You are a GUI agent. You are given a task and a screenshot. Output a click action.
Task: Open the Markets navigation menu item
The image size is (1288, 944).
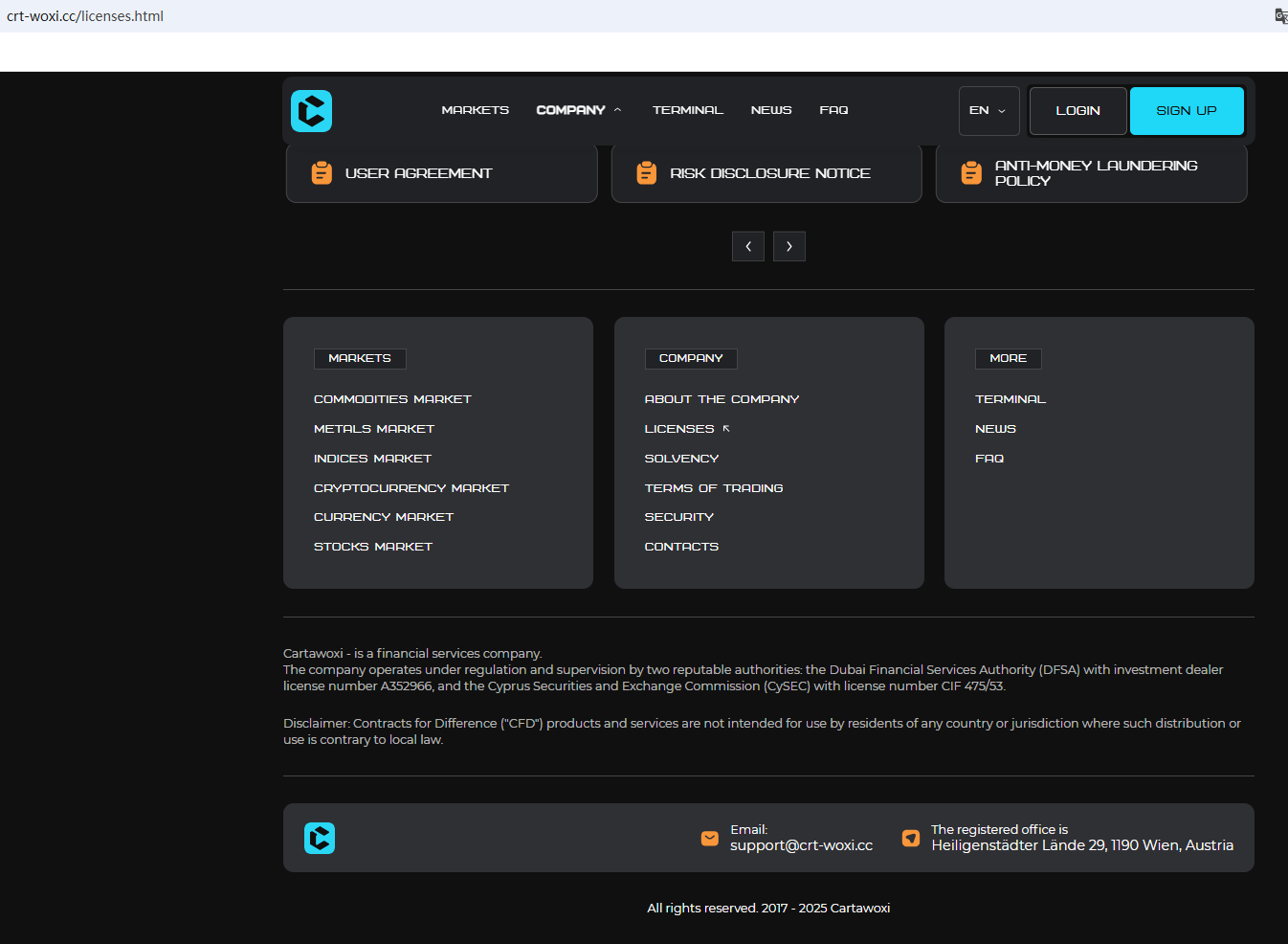click(x=475, y=110)
